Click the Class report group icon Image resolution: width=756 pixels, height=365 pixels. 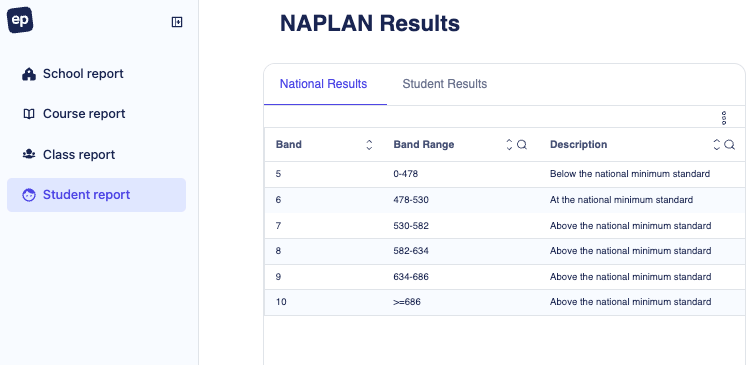pos(29,154)
